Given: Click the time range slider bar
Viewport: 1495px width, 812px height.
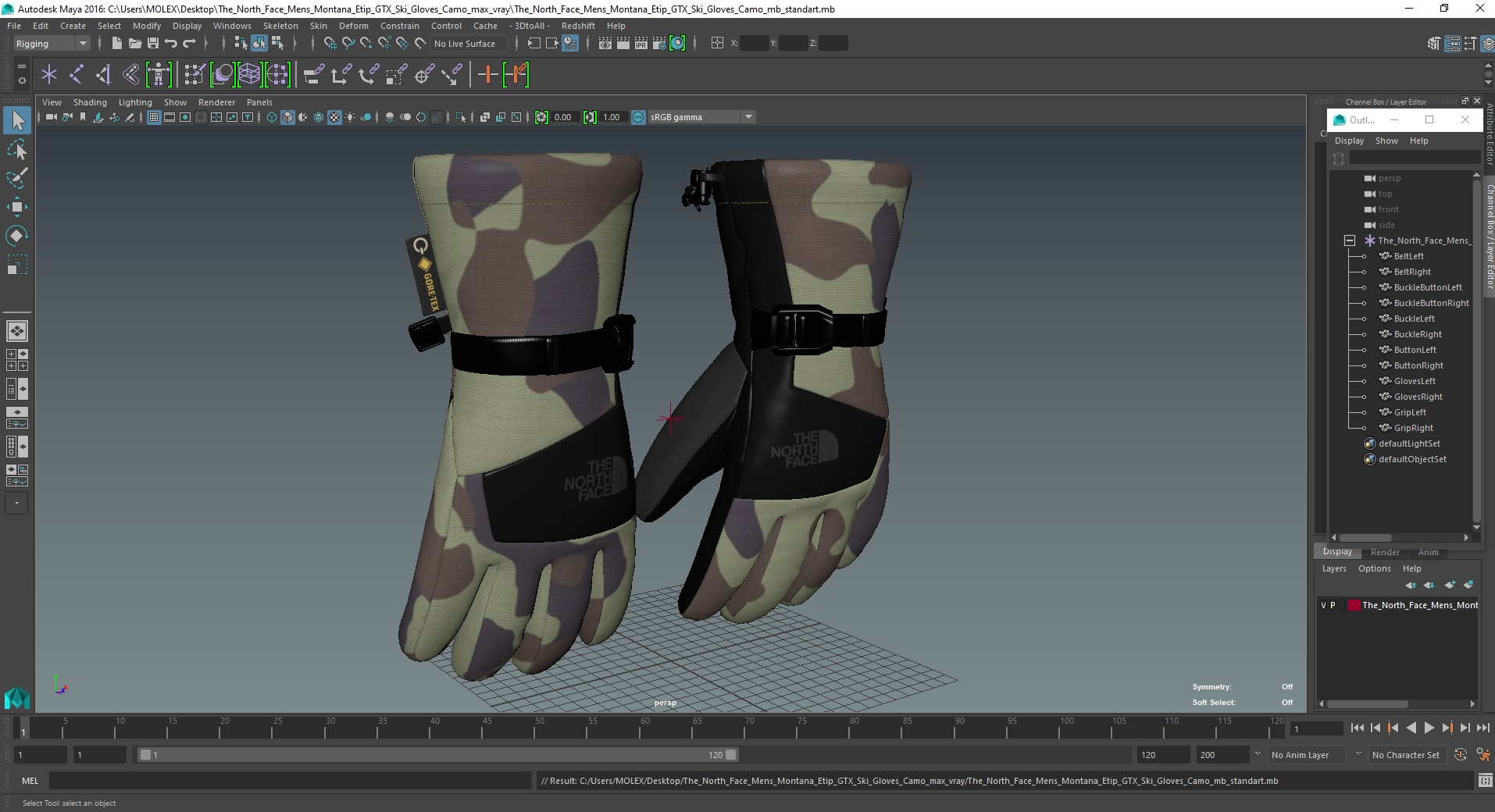Looking at the screenshot, I should point(437,755).
